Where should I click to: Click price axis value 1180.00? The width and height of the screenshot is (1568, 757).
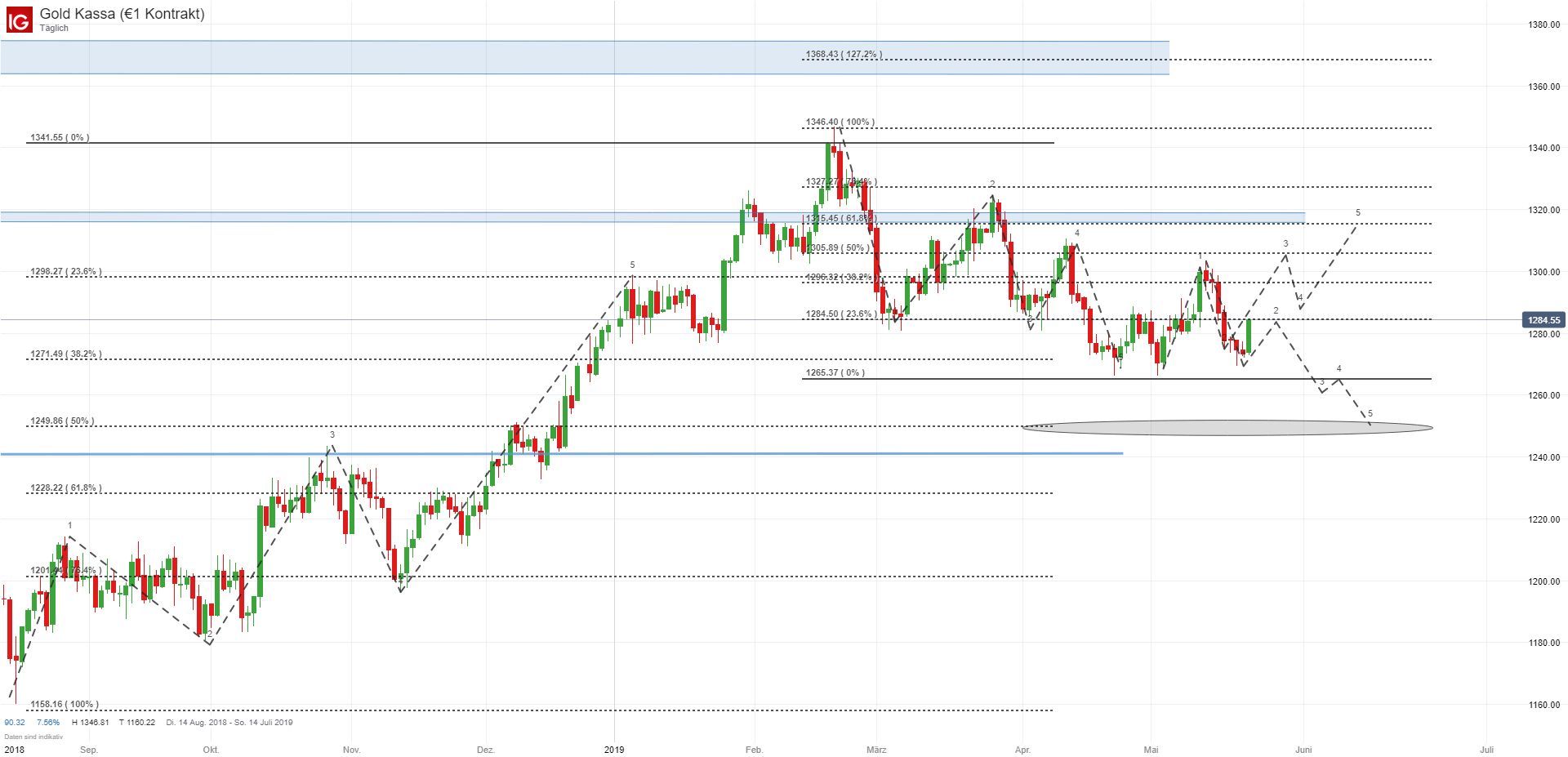point(1543,643)
